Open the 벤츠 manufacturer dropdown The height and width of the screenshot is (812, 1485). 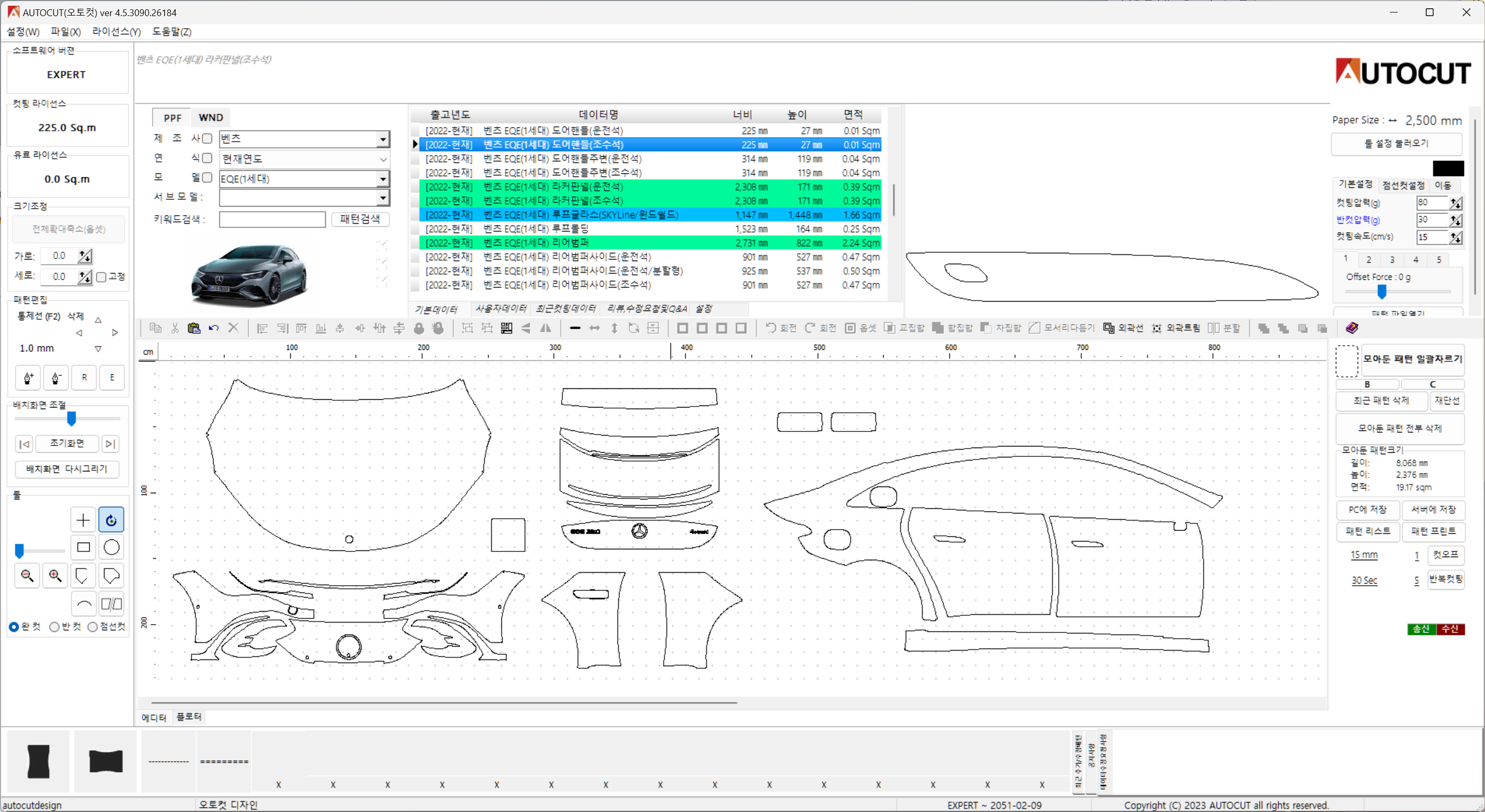click(x=383, y=139)
